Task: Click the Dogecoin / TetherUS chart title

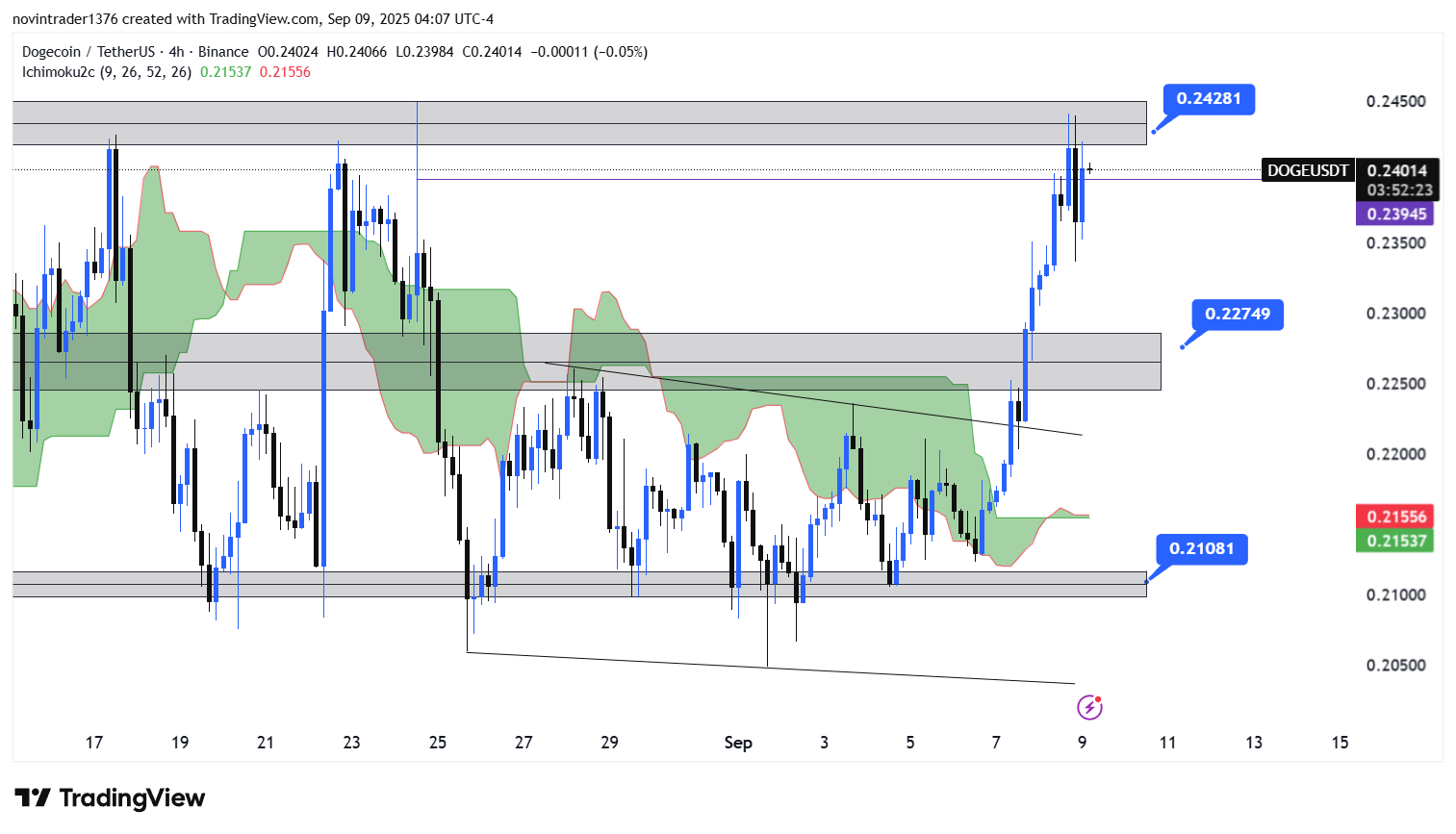Action: pos(135,52)
